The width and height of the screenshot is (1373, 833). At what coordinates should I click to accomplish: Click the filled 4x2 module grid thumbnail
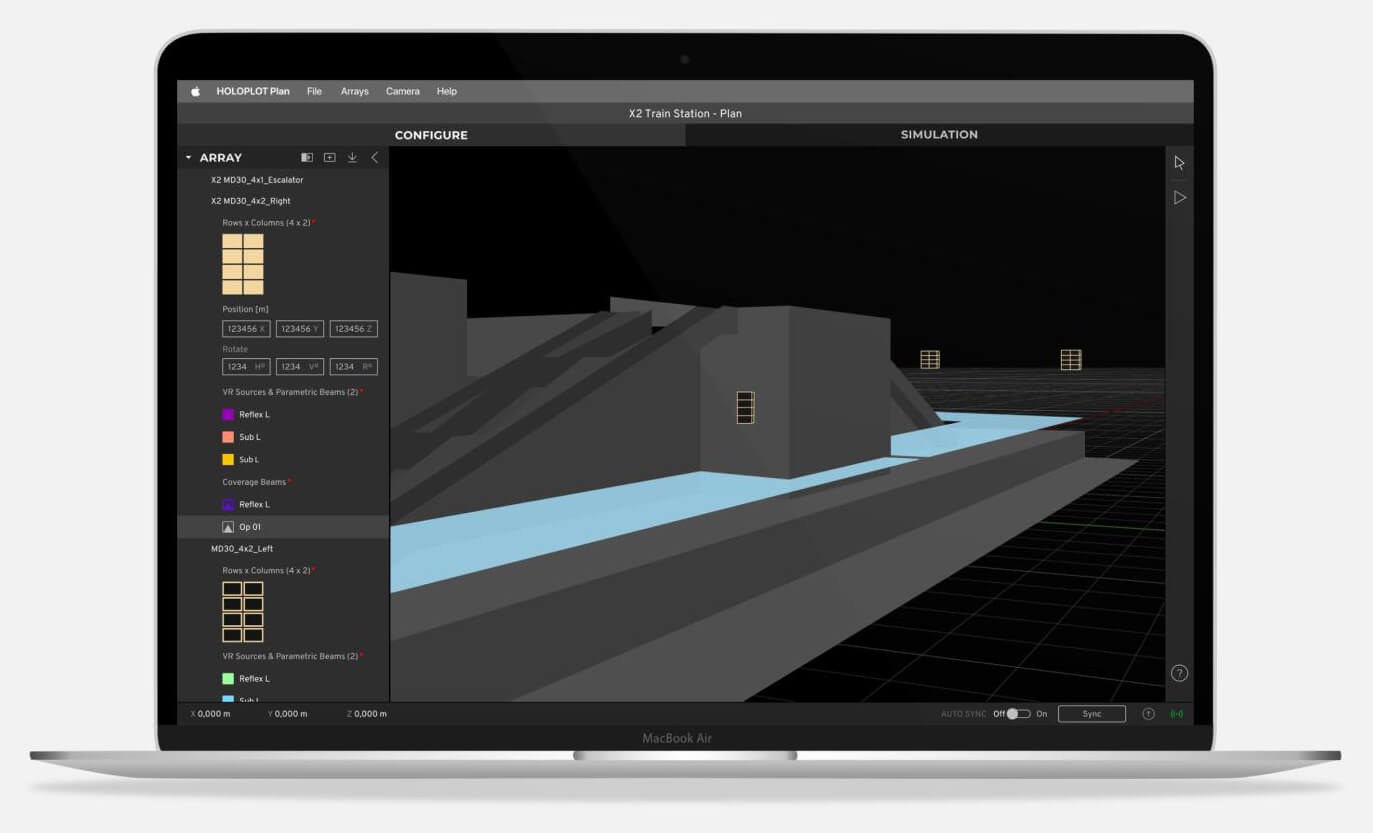(x=243, y=264)
